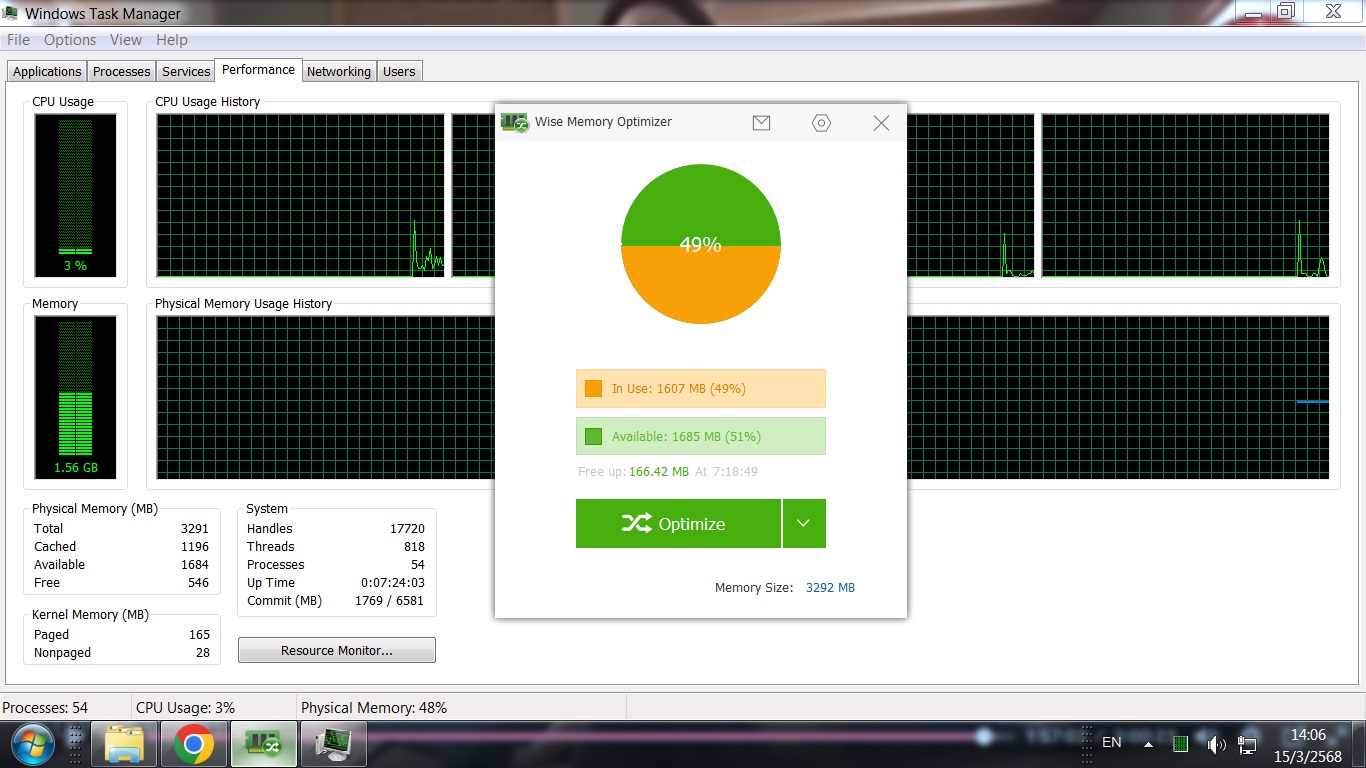1366x768 pixels.
Task: Click the network tray icon
Action: pos(1247,744)
